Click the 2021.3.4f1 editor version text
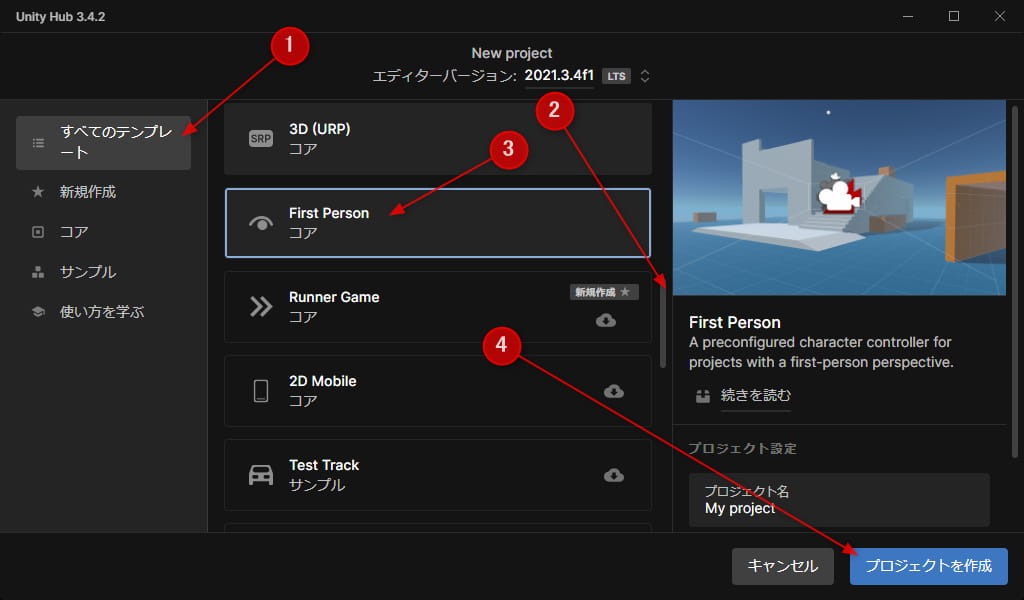Screen dimensions: 1024x600 (x=559, y=76)
